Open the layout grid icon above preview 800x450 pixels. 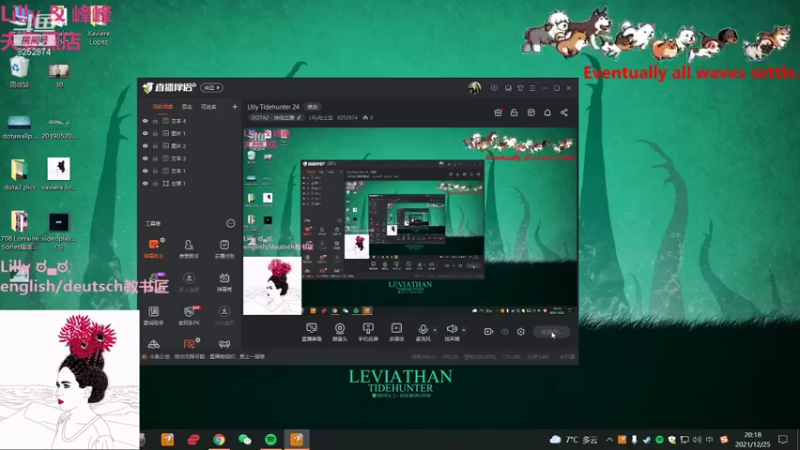click(x=531, y=112)
